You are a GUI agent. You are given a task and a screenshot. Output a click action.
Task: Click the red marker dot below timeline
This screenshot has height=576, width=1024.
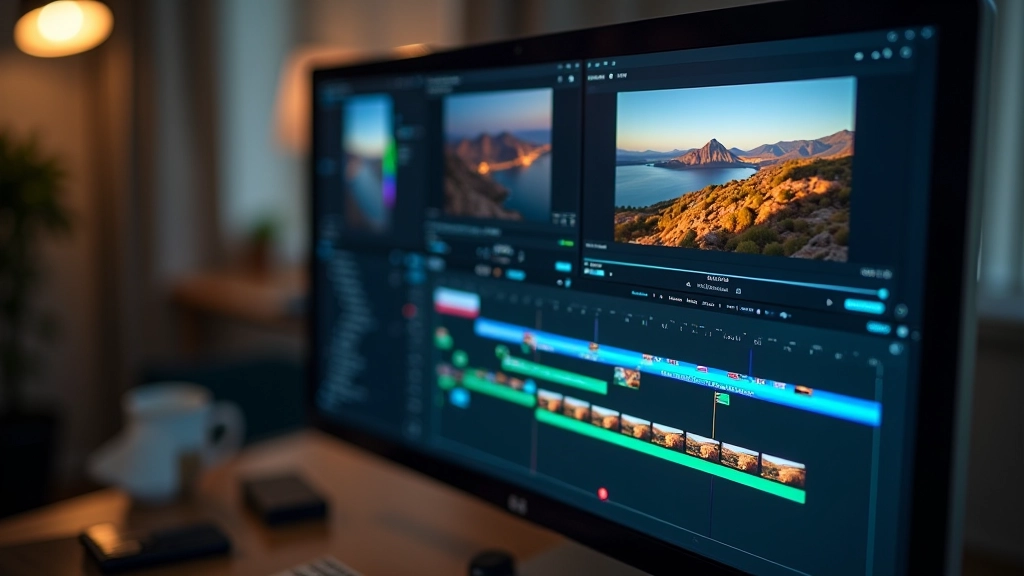point(603,494)
